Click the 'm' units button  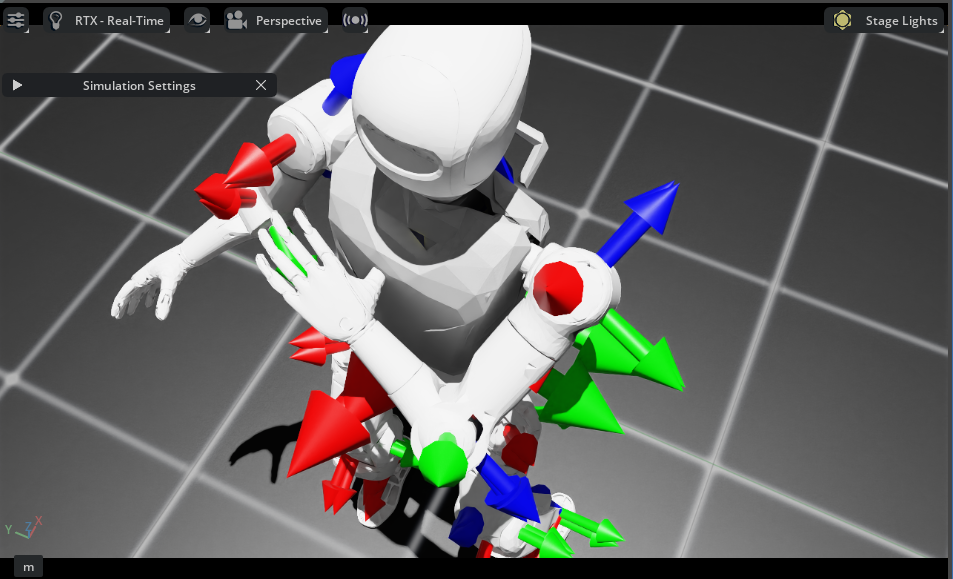point(28,567)
